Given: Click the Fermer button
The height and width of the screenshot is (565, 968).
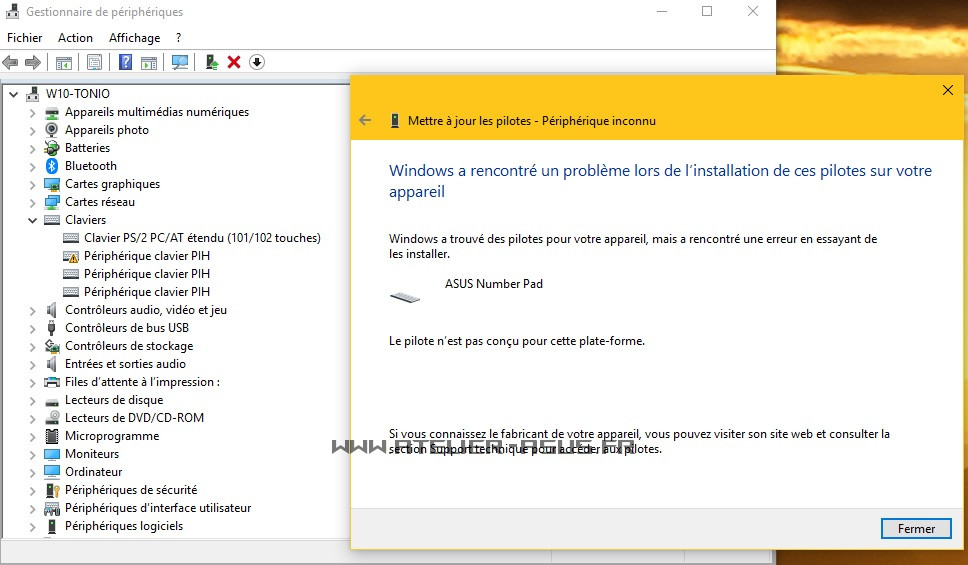Looking at the screenshot, I should (915, 529).
